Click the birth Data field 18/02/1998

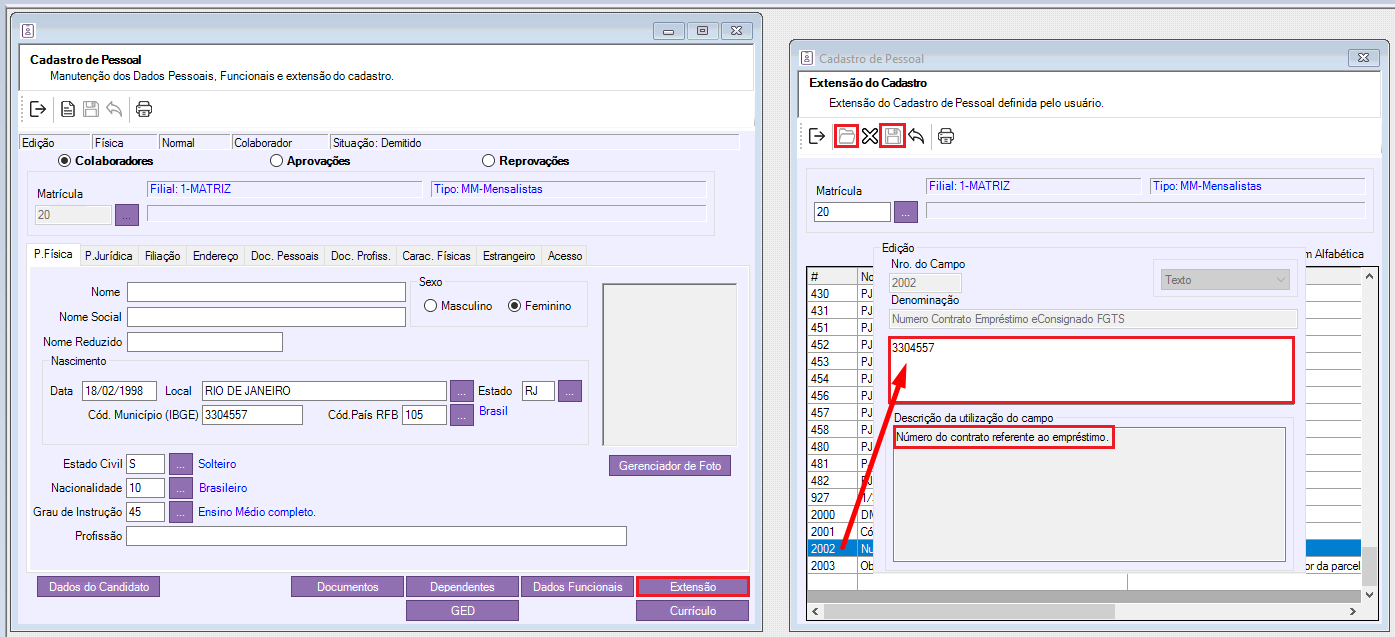tap(120, 391)
